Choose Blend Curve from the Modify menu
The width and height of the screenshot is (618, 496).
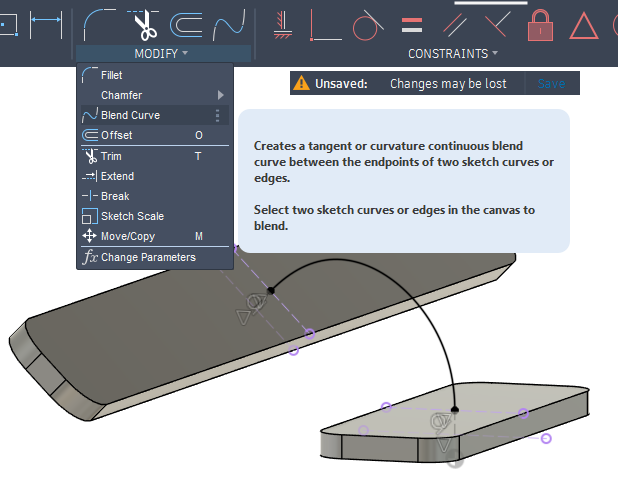pyautogui.click(x=155, y=115)
